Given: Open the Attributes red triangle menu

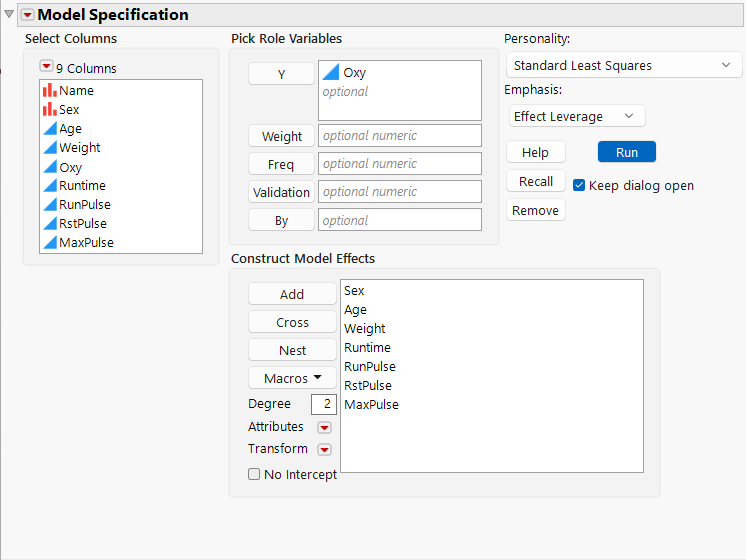Looking at the screenshot, I should (x=324, y=427).
